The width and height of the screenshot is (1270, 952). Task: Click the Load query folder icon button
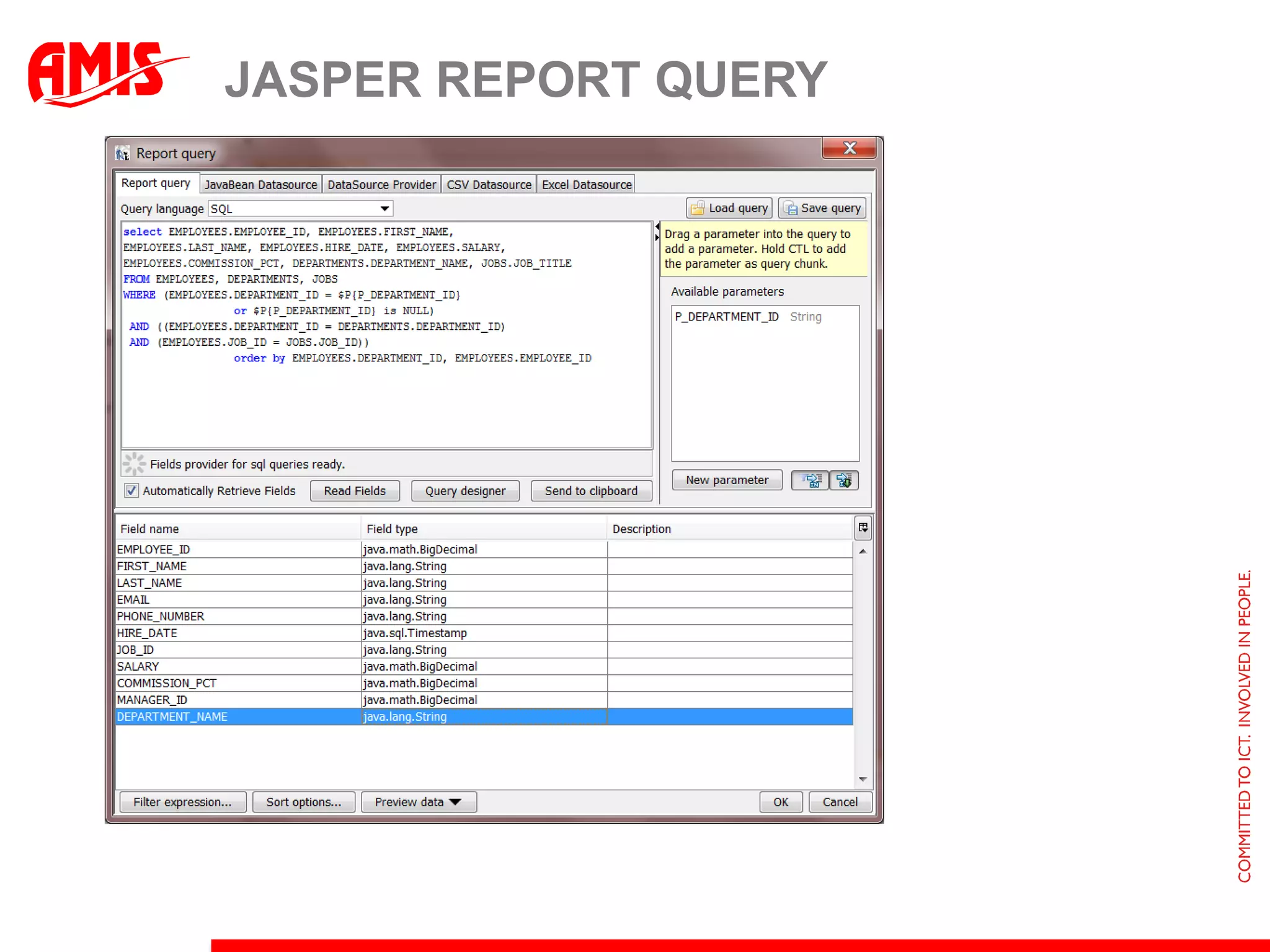pyautogui.click(x=729, y=208)
